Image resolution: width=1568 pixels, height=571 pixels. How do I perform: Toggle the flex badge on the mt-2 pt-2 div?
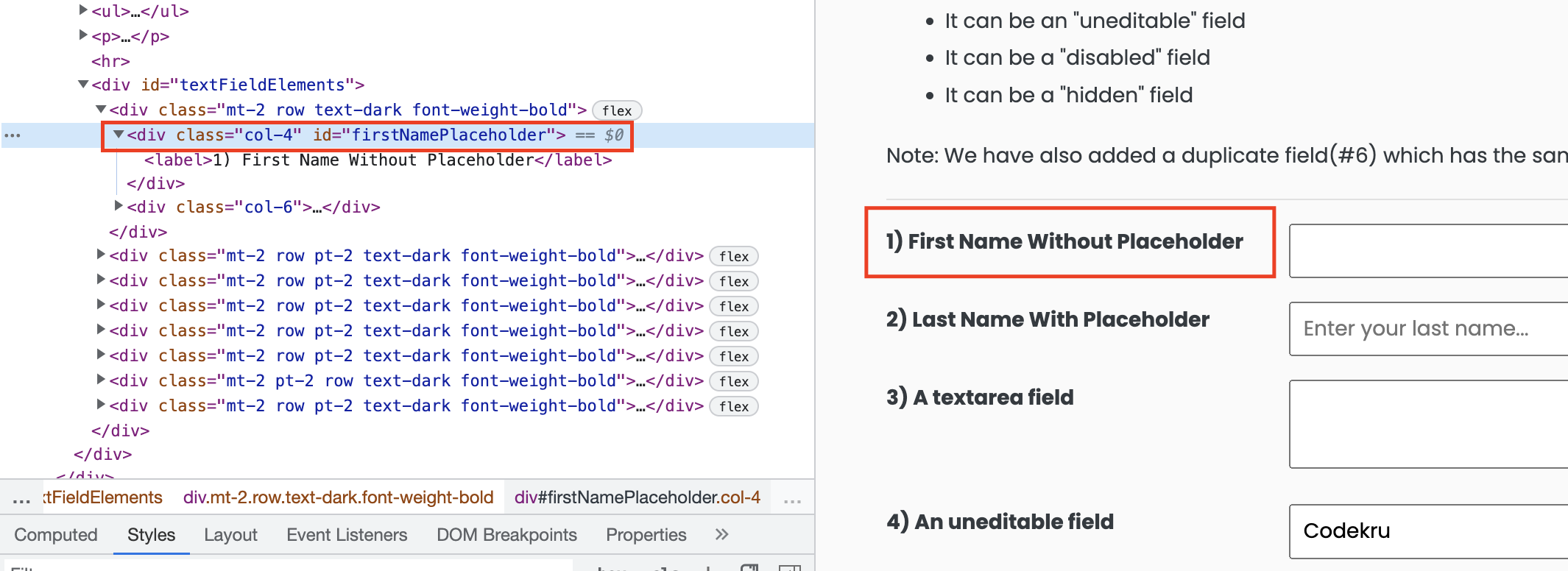point(733,381)
